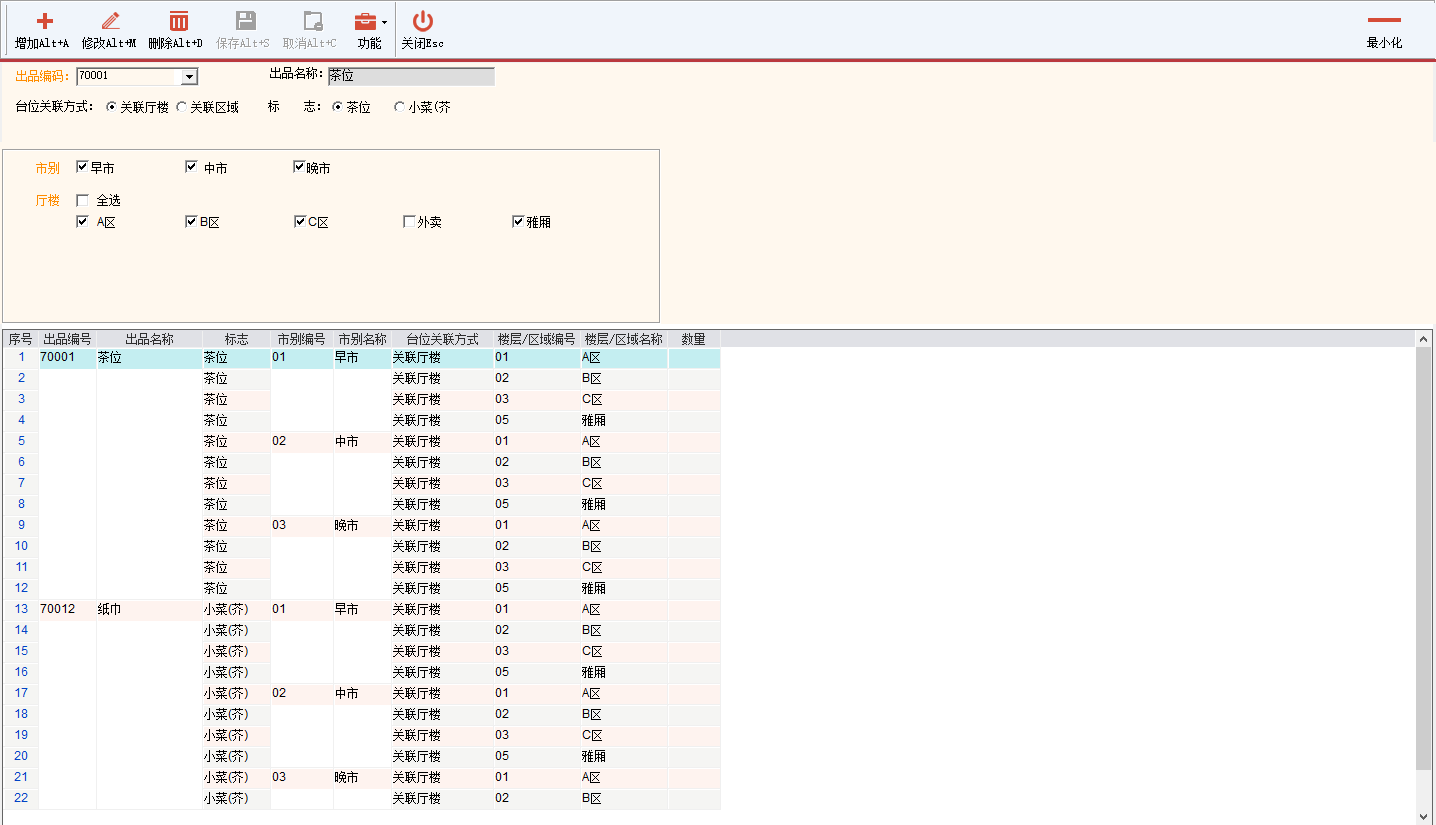1436x825 pixels.
Task: Click the 楼层/区域编号 column header
Action: [537, 339]
